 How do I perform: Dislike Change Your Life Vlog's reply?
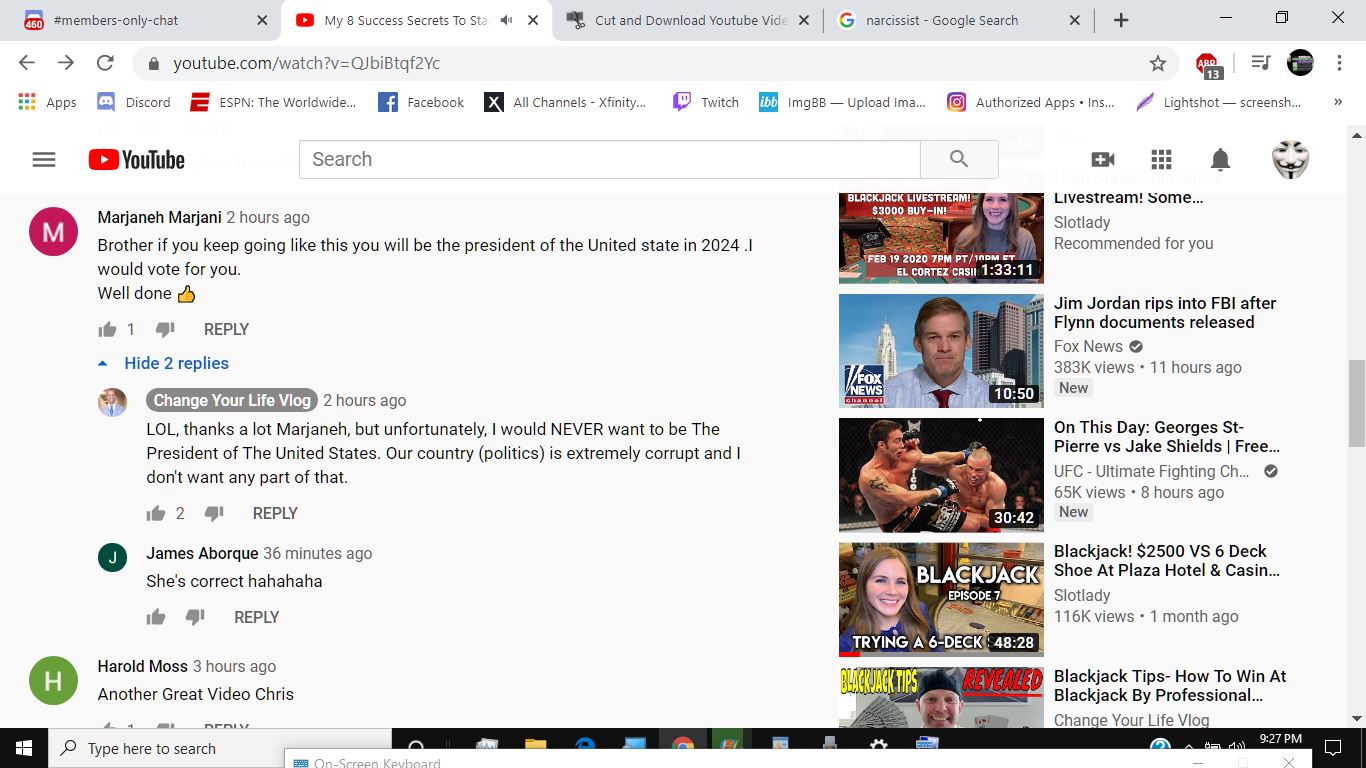click(214, 513)
